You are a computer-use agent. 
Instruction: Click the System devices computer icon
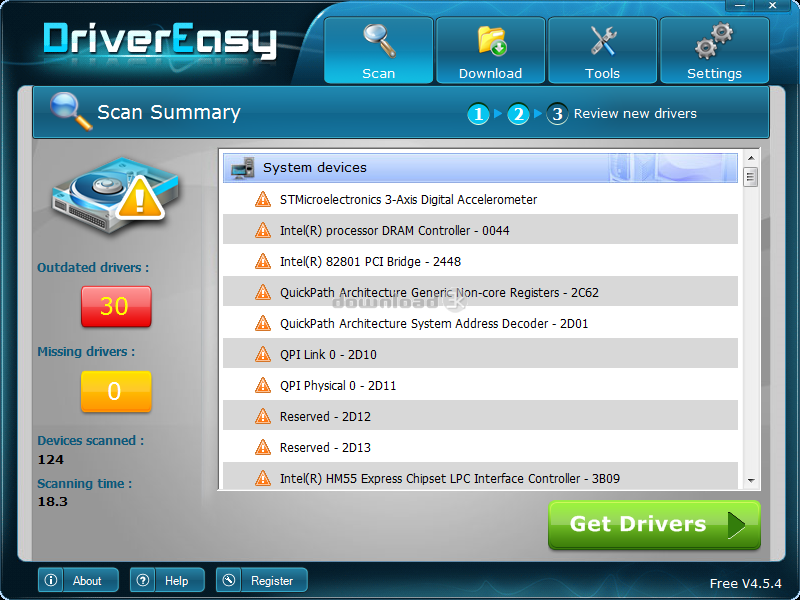pos(242,168)
